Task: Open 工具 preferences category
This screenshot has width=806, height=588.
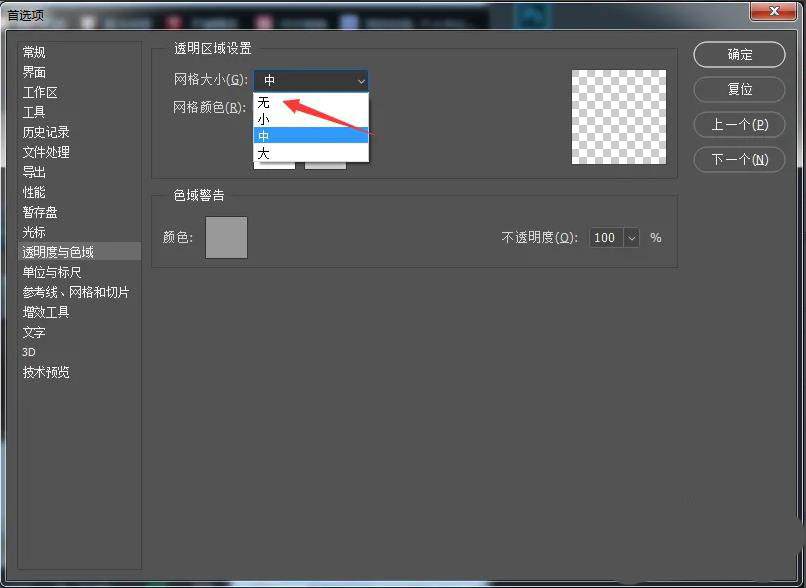Action: pyautogui.click(x=34, y=113)
